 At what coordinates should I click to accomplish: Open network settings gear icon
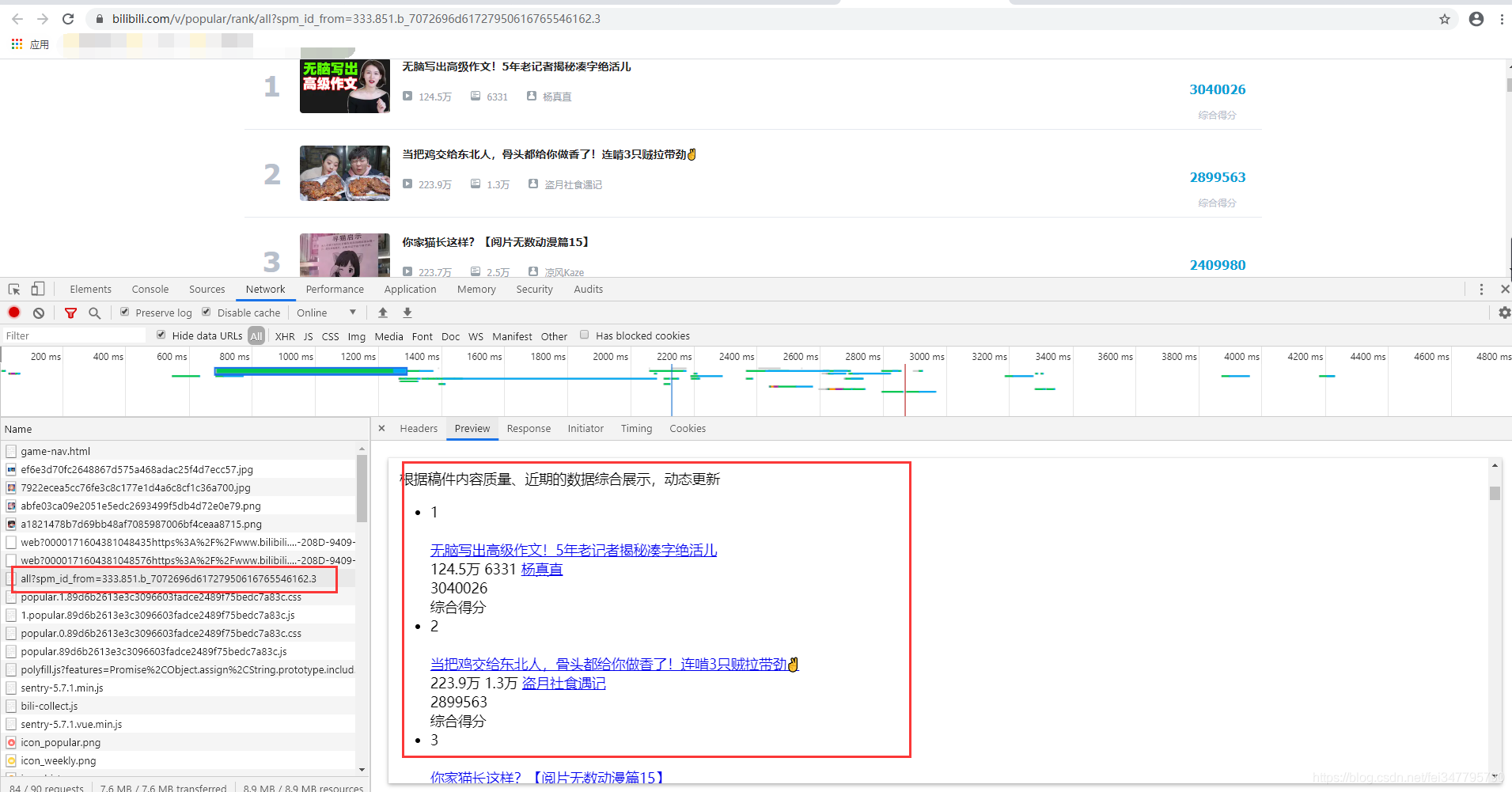tap(1504, 313)
